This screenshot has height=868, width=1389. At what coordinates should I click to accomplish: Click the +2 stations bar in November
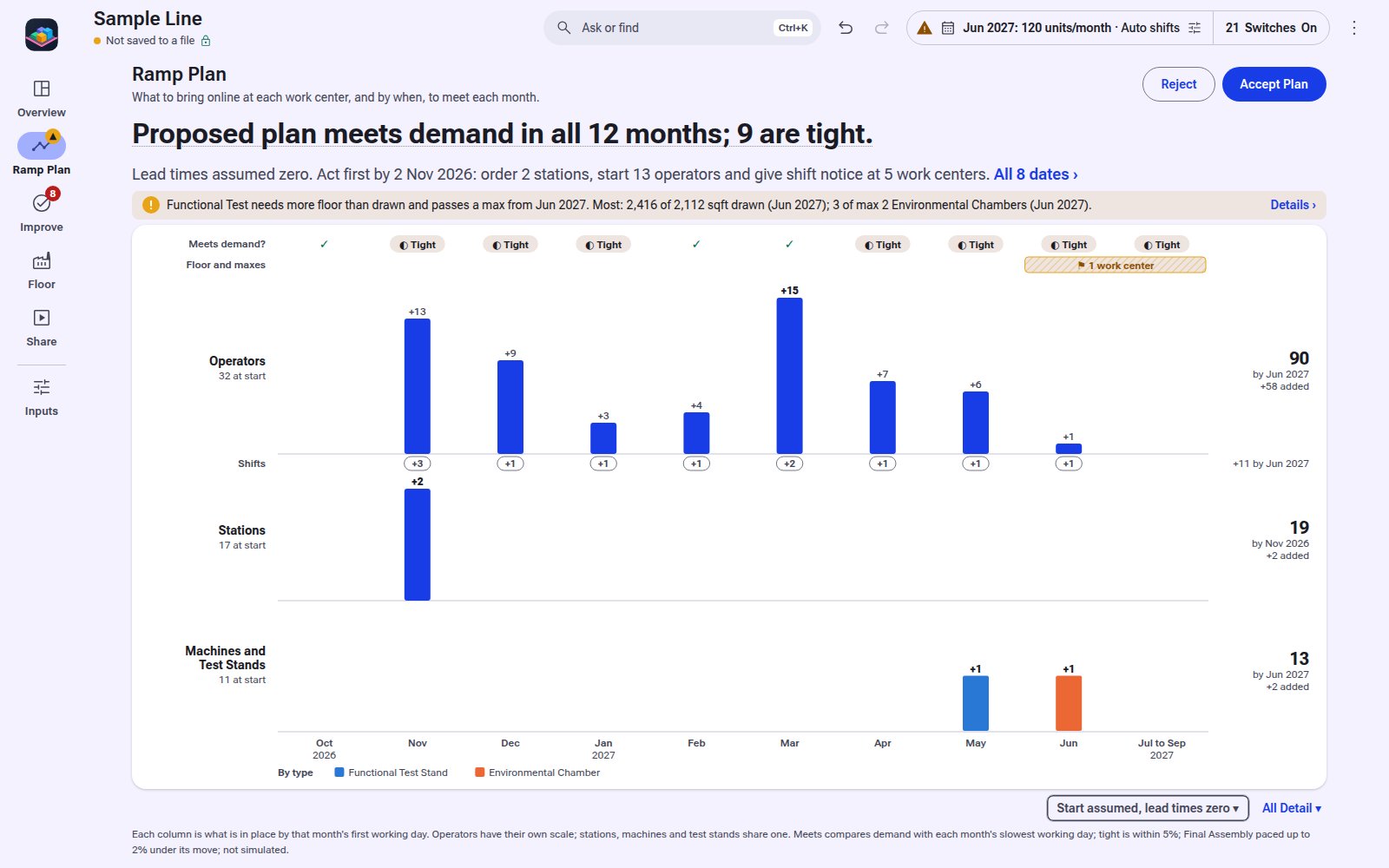tap(418, 544)
